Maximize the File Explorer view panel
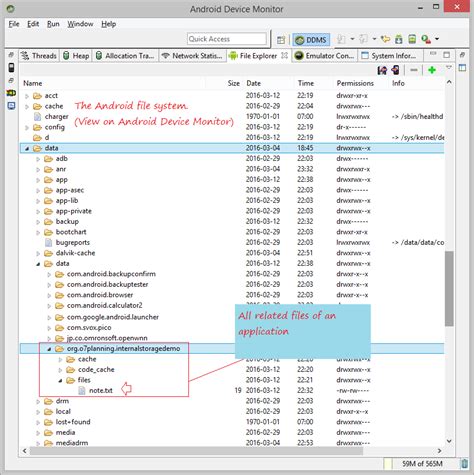This screenshot has height=475, width=474. coord(447,55)
